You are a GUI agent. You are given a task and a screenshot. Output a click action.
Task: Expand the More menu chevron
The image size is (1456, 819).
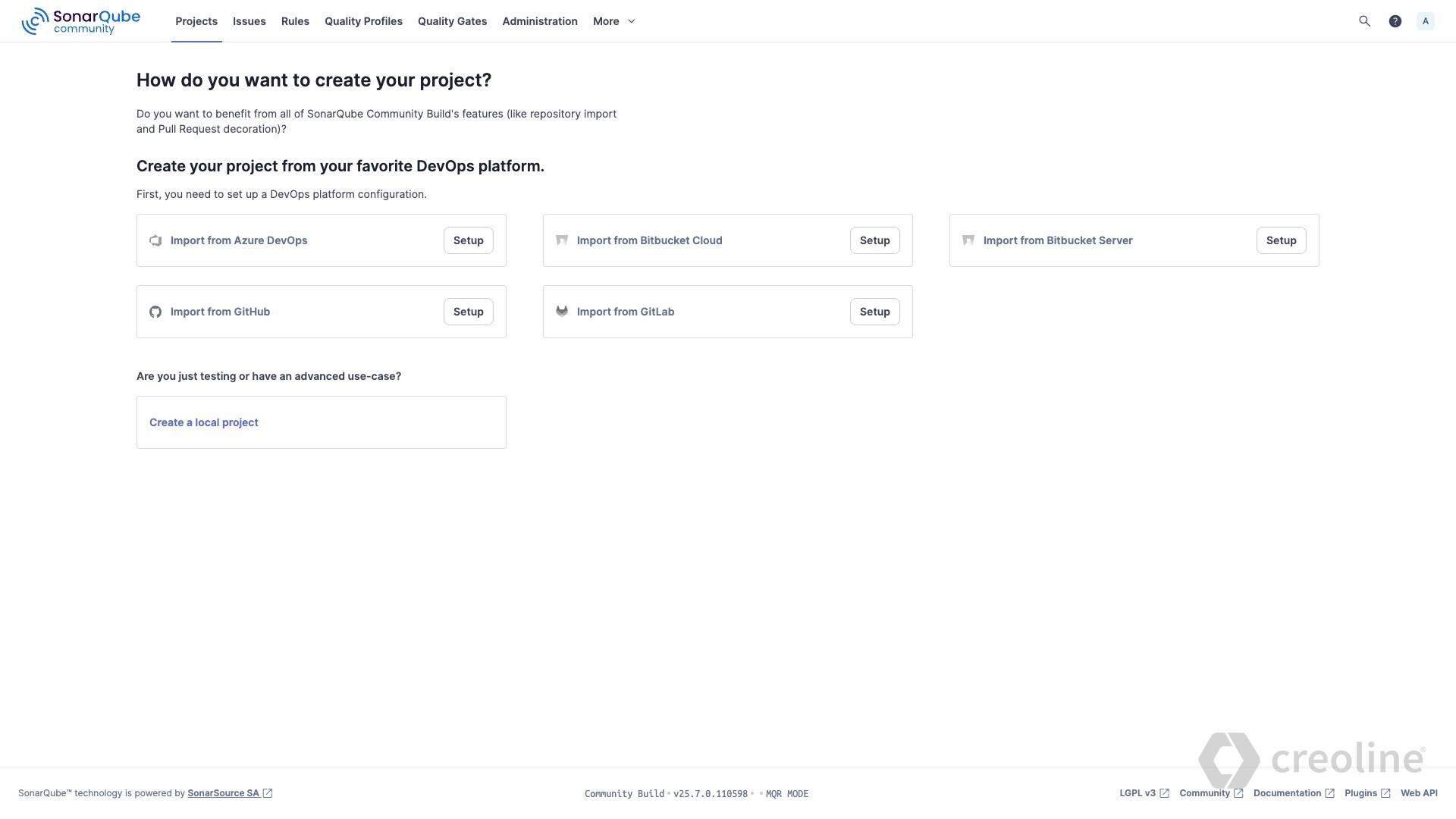tap(632, 21)
